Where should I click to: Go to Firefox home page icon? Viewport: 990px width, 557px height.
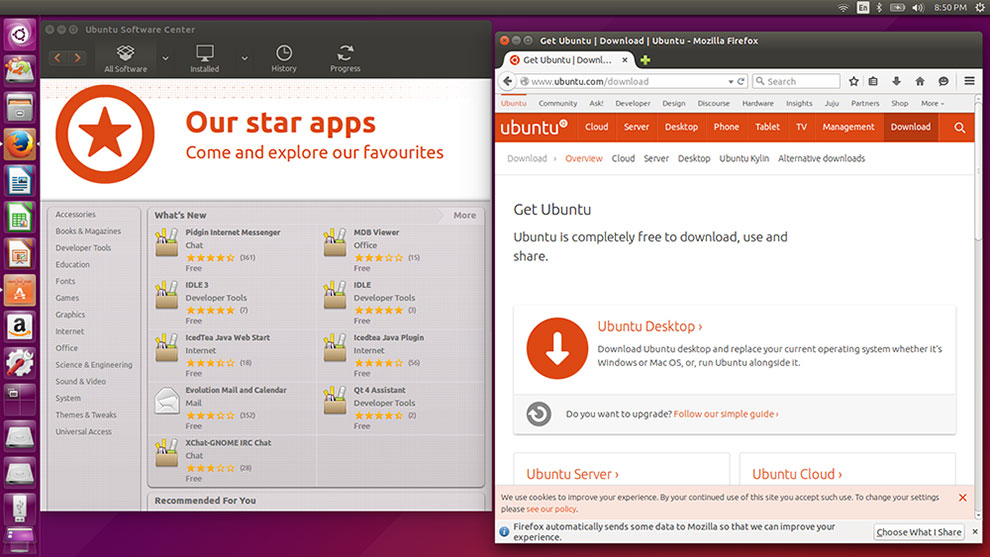(920, 81)
